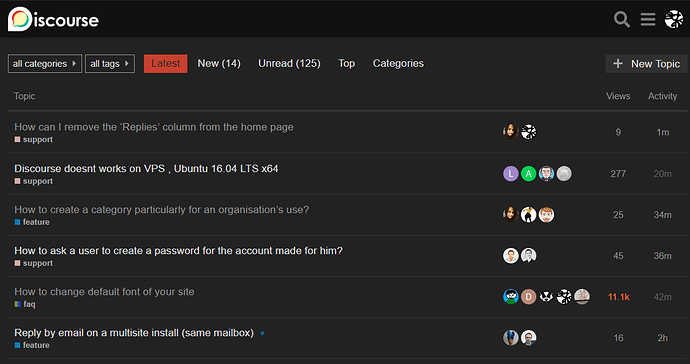
Task: Click purple L avatar in VPS topic
Action: [x=510, y=174]
